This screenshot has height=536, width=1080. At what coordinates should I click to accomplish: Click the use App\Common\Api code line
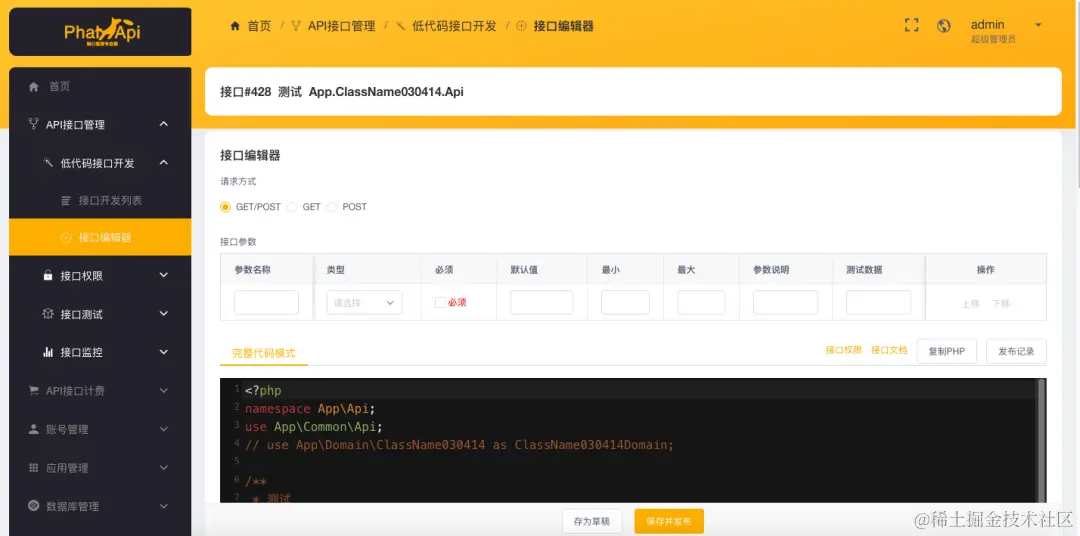click(x=313, y=426)
